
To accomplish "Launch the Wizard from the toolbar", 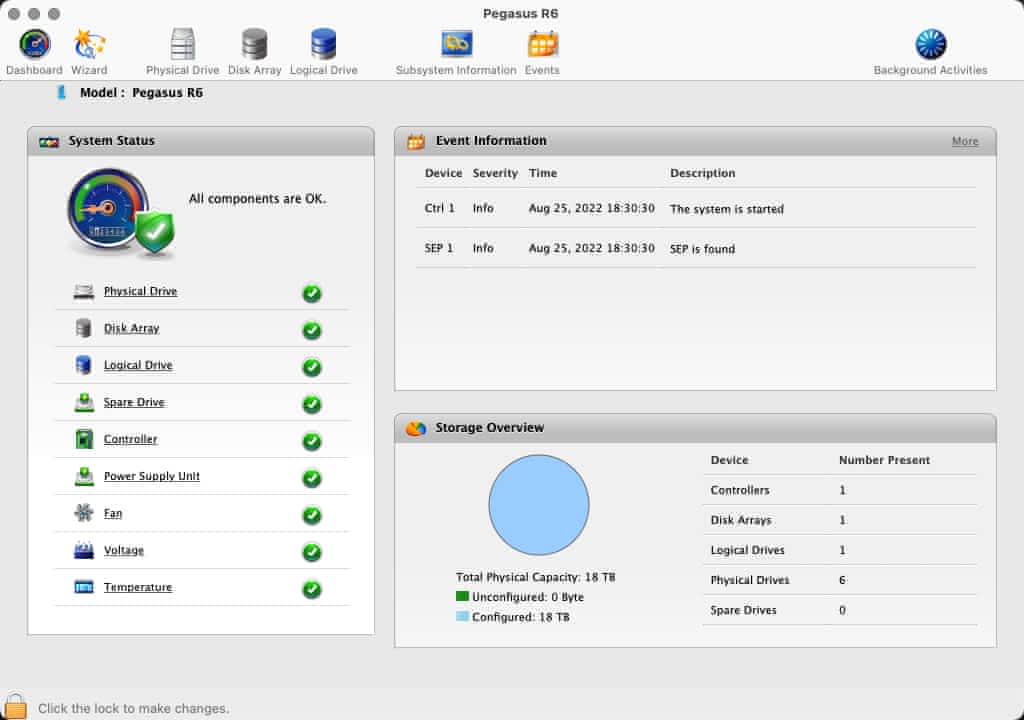I will tap(89, 45).
